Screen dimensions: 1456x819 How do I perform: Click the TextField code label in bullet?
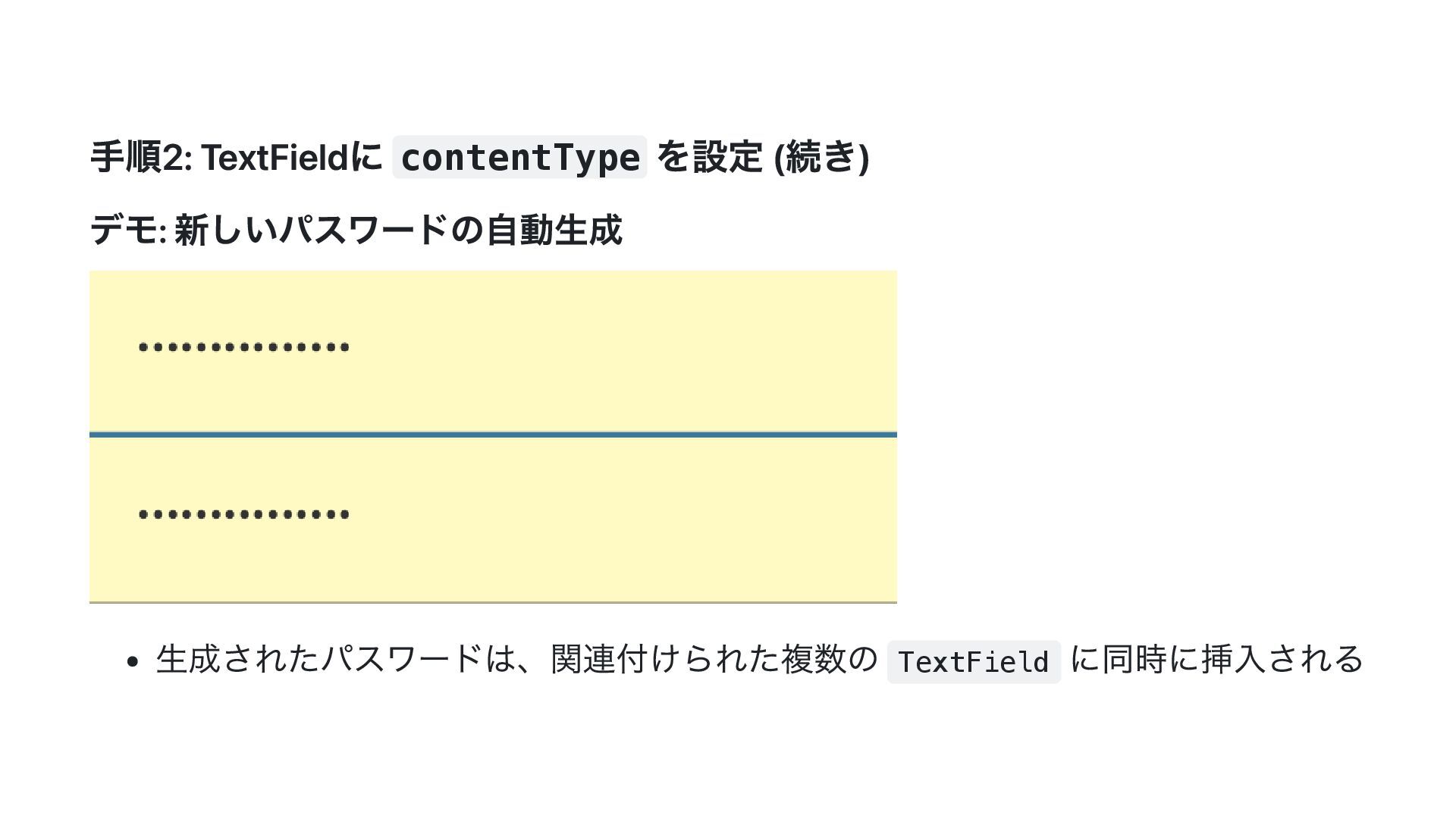(974, 662)
